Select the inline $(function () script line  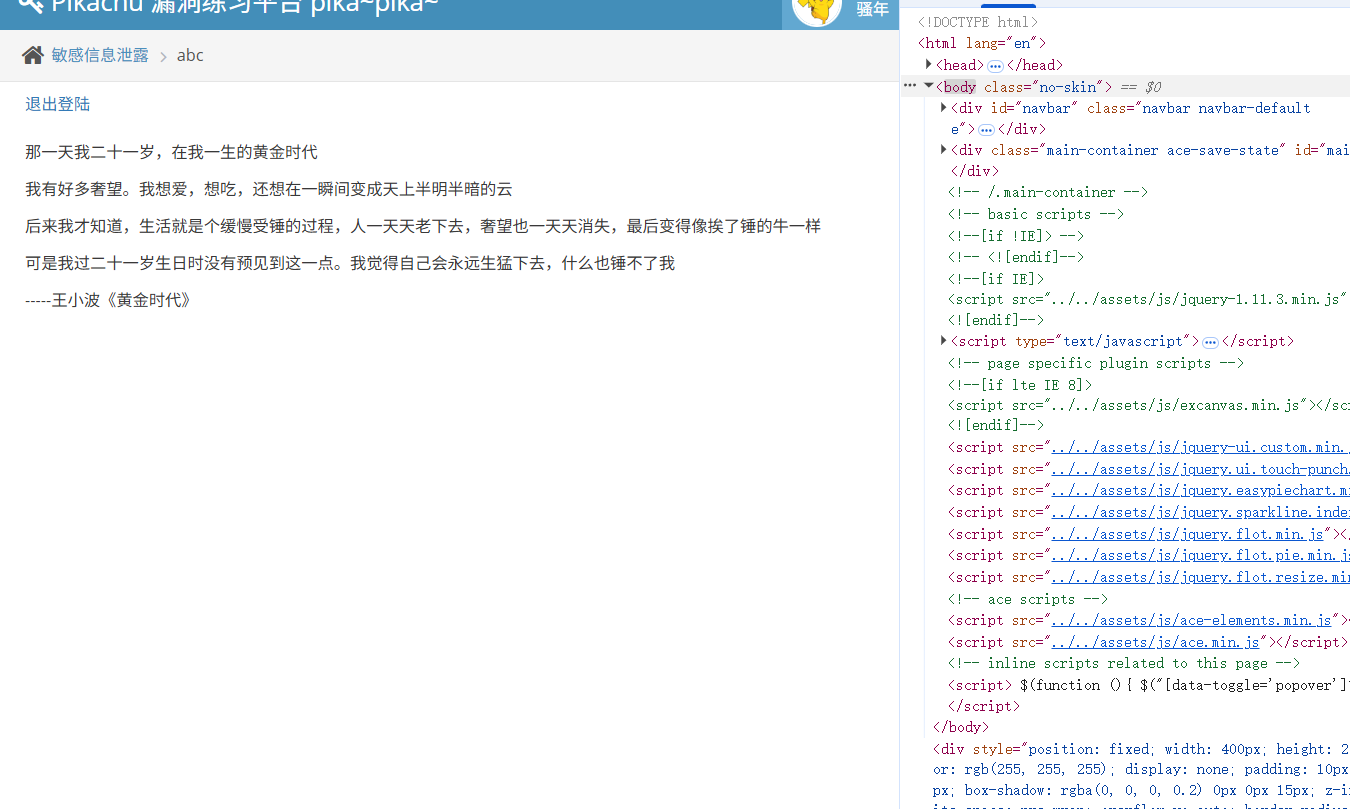[x=1149, y=685]
